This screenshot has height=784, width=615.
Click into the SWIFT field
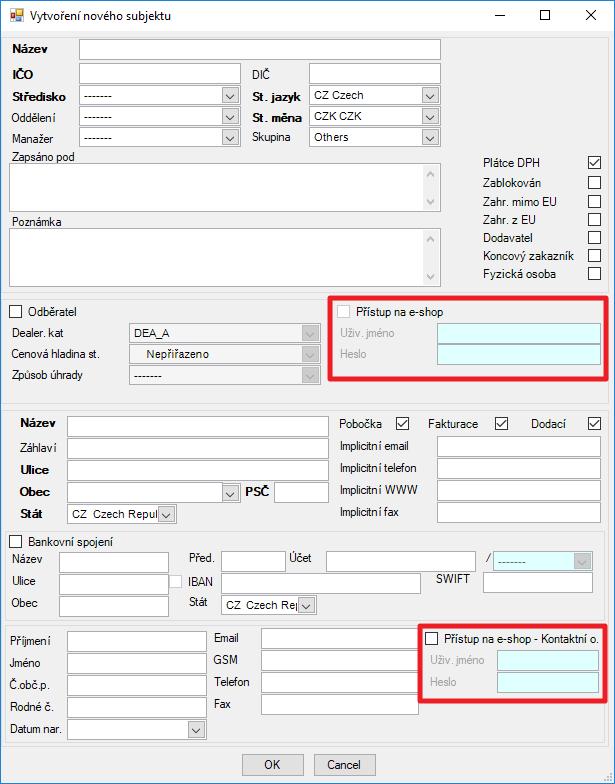pyautogui.click(x=538, y=583)
